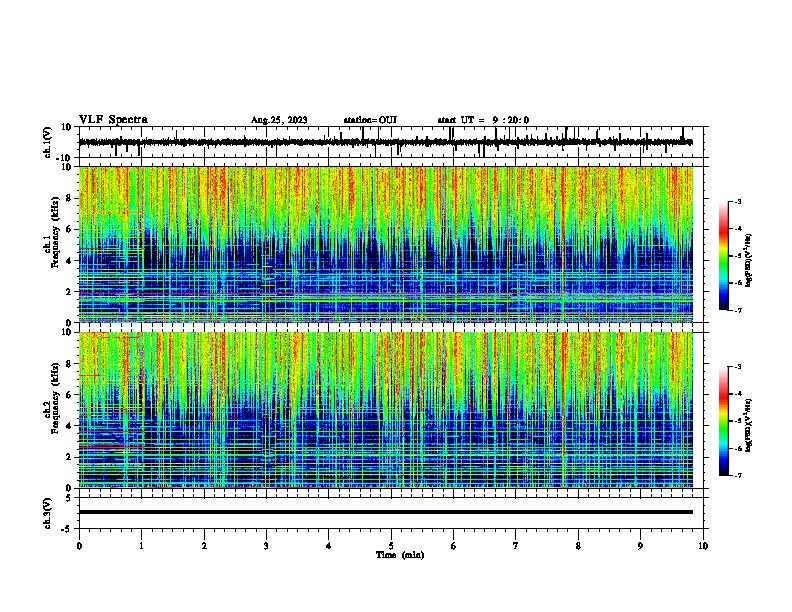Click the "ch.1(V)" axis label

tap(48, 142)
